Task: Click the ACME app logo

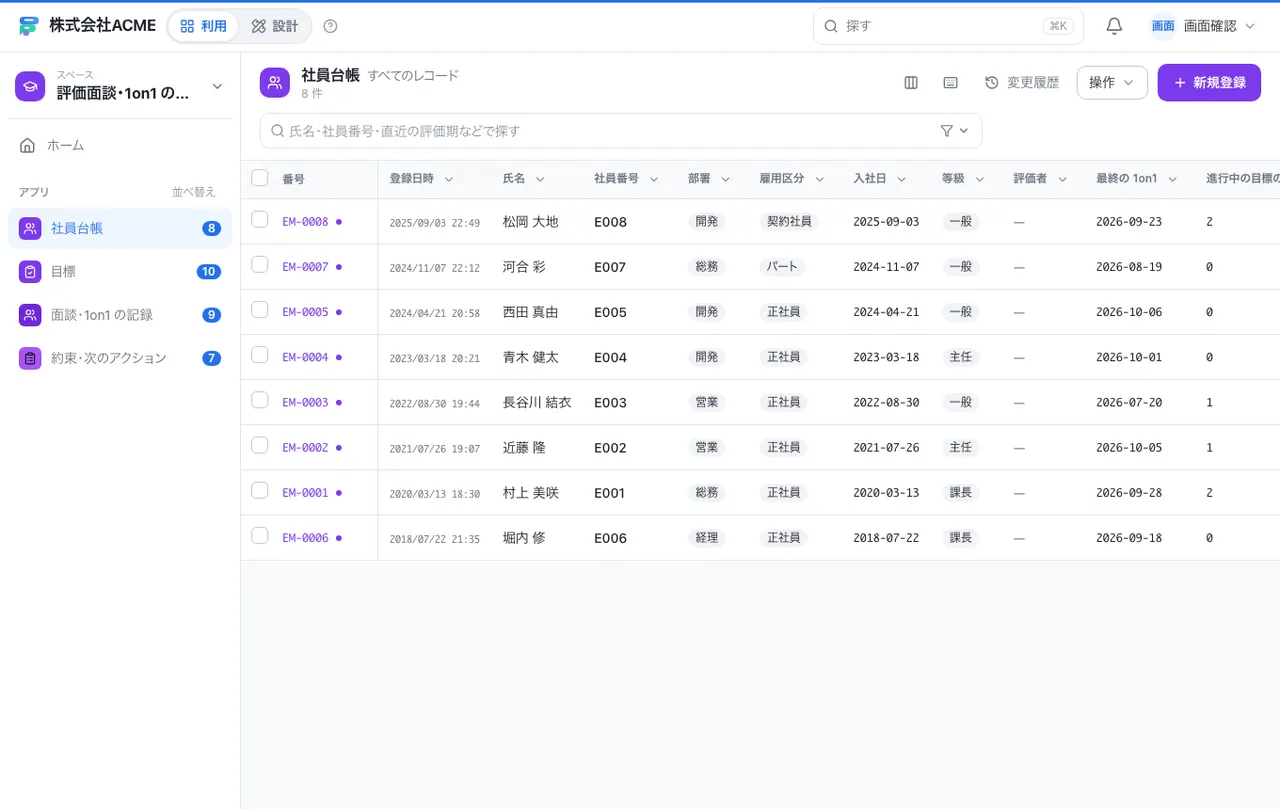Action: (28, 26)
